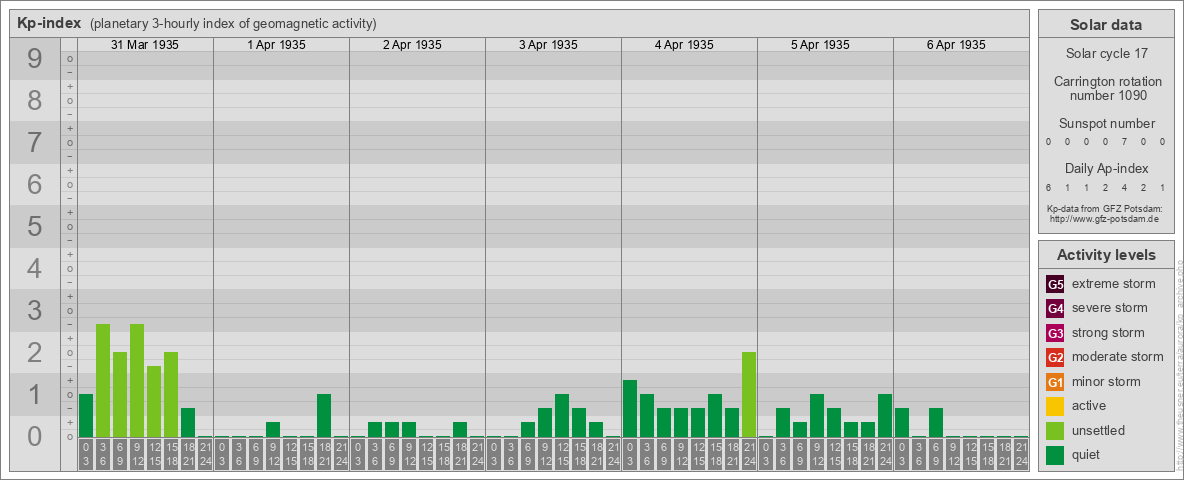
Task: Select the yellow active level swatch
Action: 1055,406
